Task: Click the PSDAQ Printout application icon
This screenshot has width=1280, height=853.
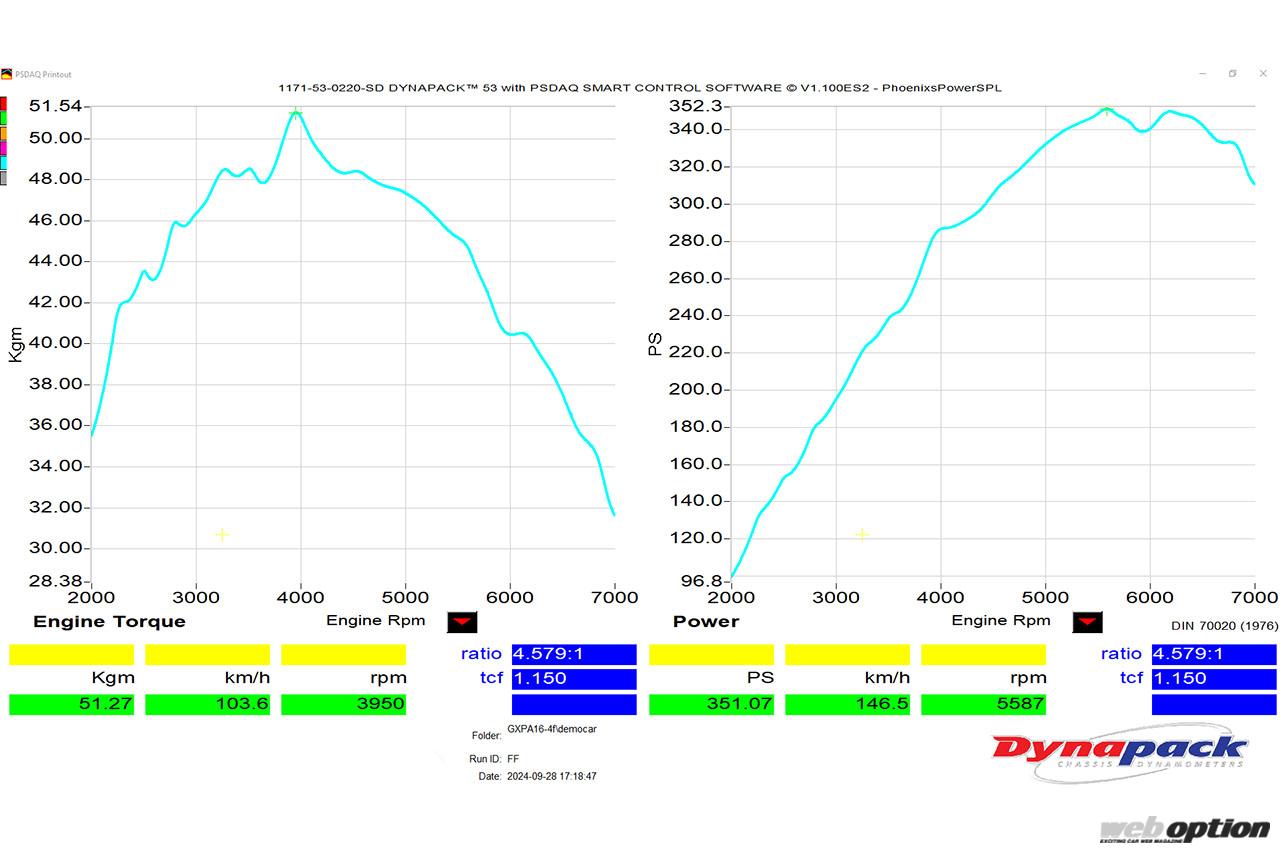Action: pos(7,74)
